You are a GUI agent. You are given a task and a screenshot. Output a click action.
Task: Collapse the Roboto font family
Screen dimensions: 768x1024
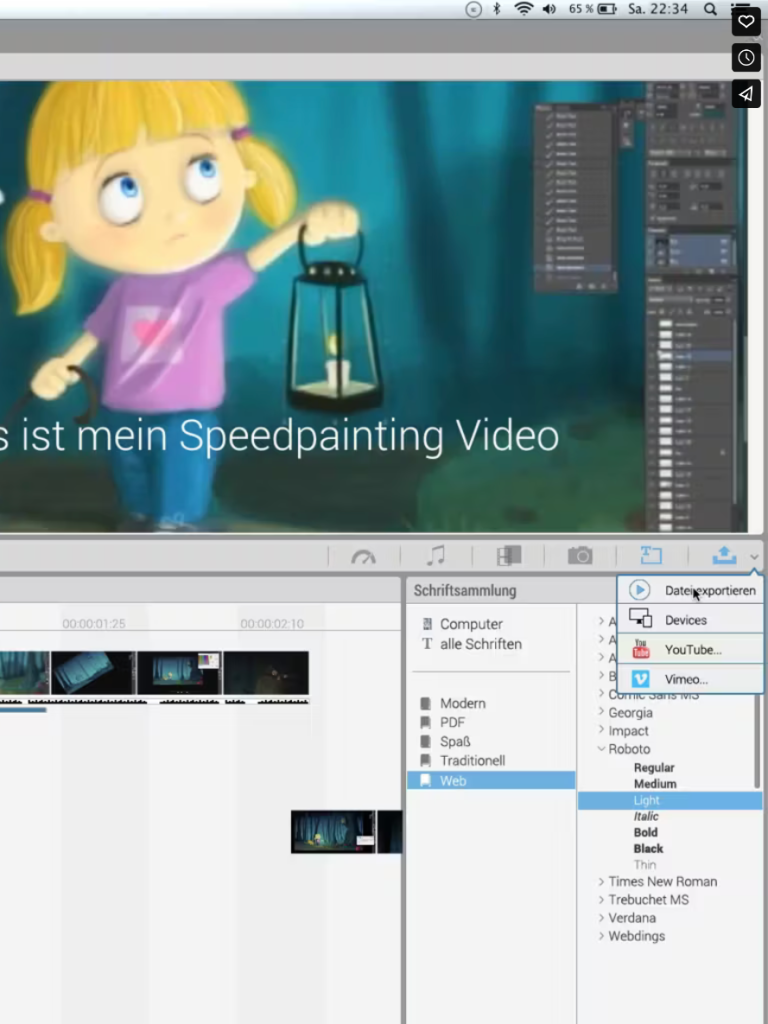[x=601, y=748]
